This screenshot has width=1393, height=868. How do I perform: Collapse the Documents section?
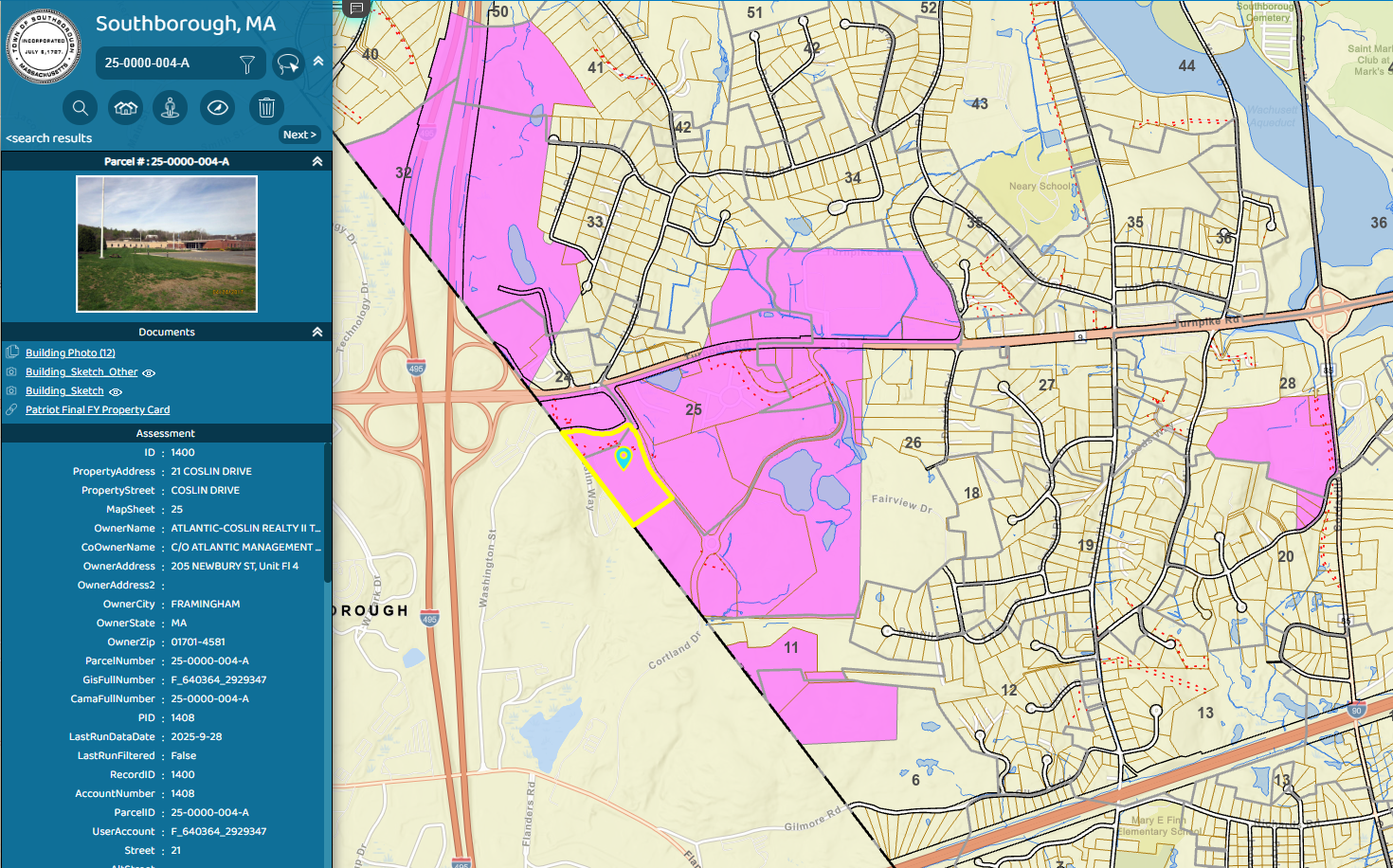317,332
